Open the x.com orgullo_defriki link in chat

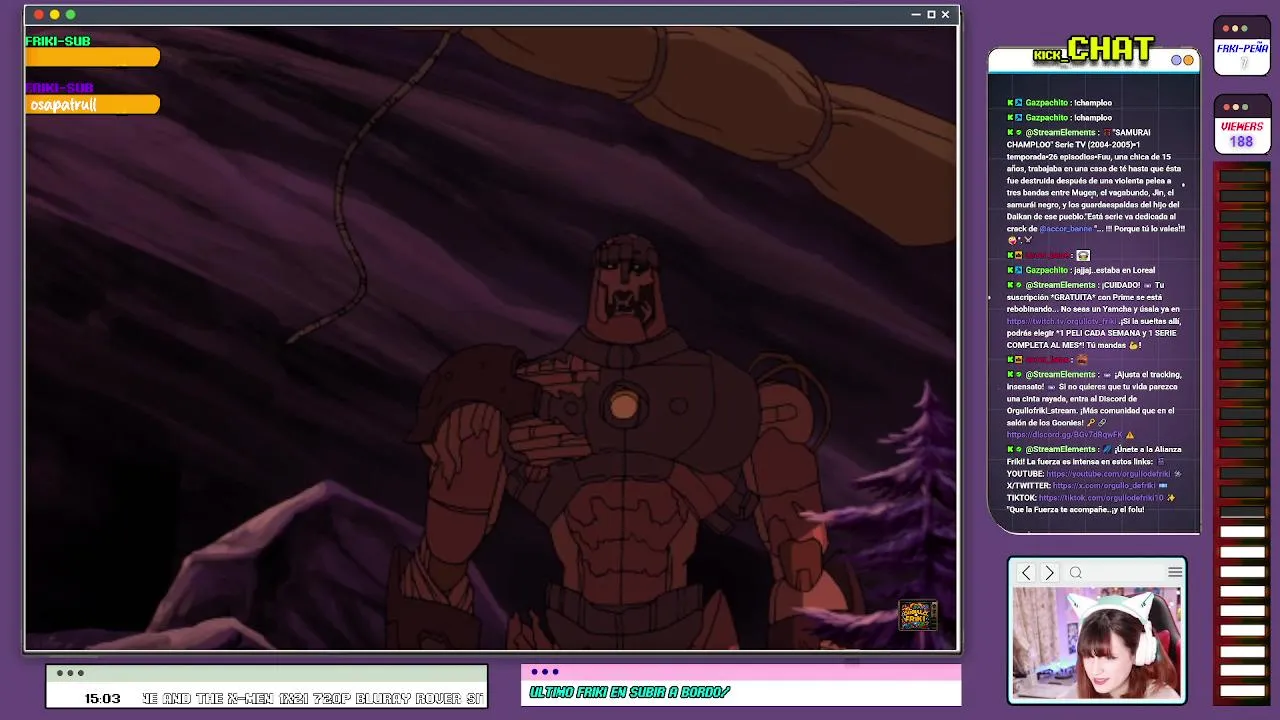pos(1104,485)
